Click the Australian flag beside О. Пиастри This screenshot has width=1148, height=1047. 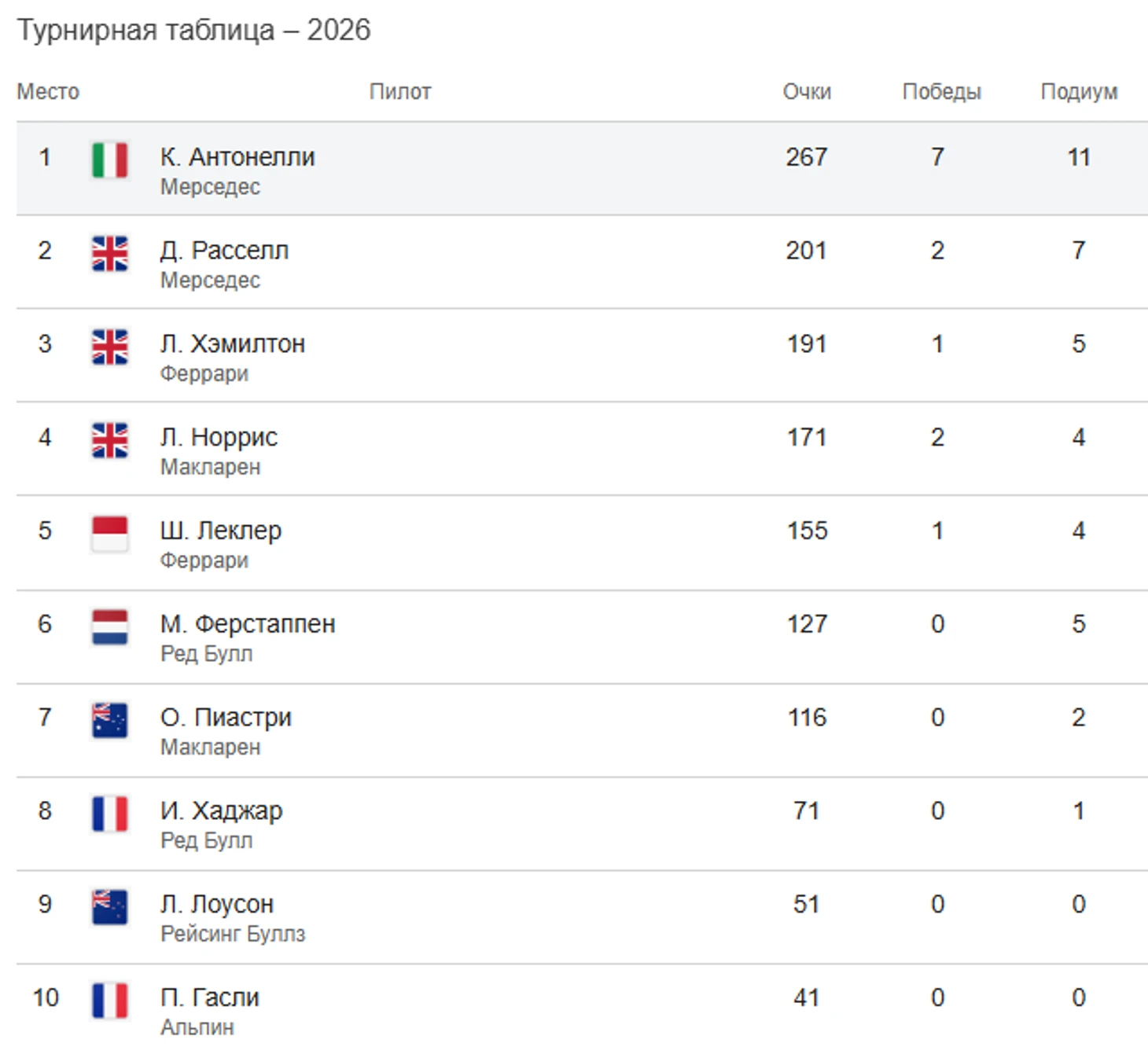click(109, 721)
